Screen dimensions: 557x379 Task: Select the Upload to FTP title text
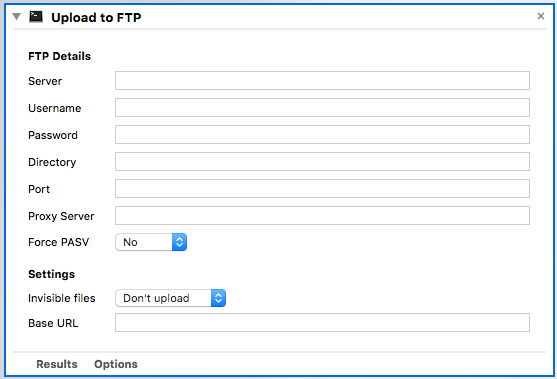click(x=96, y=17)
